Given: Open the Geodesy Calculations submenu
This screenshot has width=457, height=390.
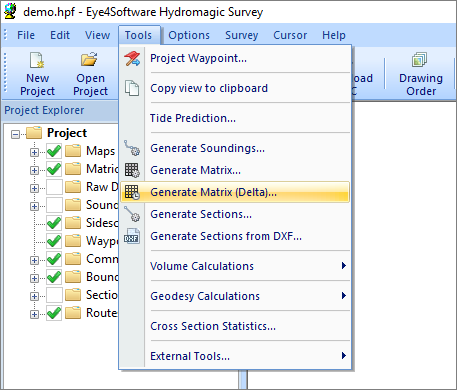Looking at the screenshot, I should pos(235,296).
